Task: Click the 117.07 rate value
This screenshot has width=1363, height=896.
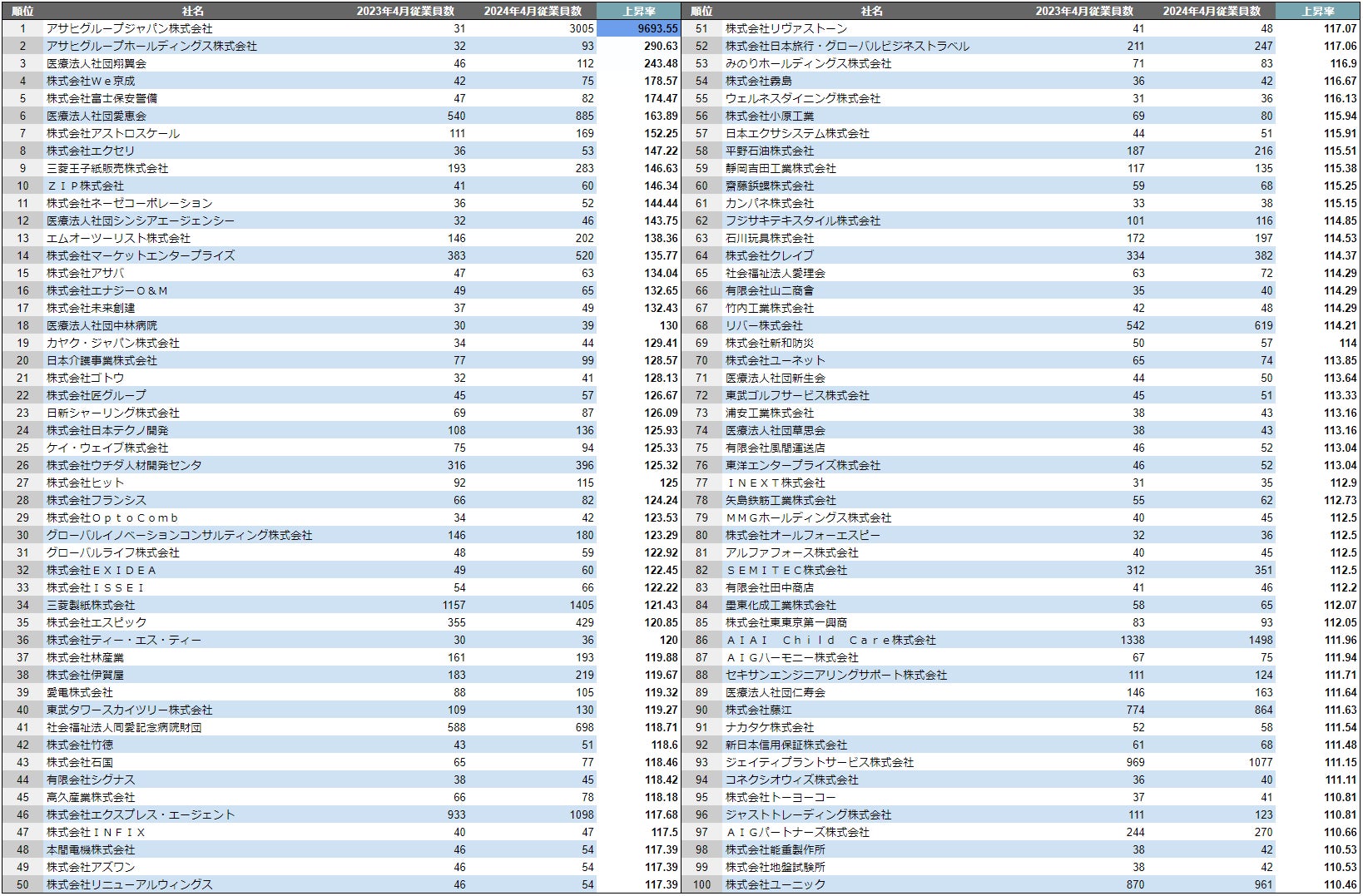Action: pyautogui.click(x=1341, y=28)
